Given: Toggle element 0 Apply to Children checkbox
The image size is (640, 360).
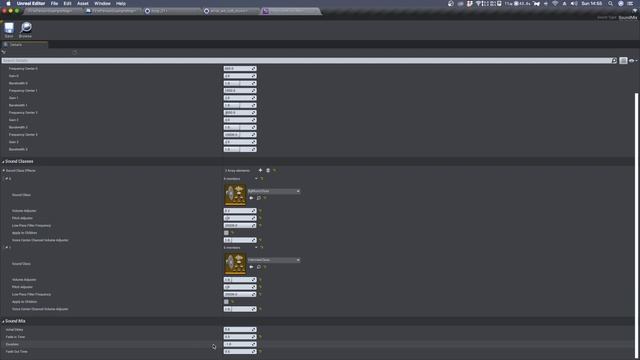Looking at the screenshot, I should pos(226,233).
